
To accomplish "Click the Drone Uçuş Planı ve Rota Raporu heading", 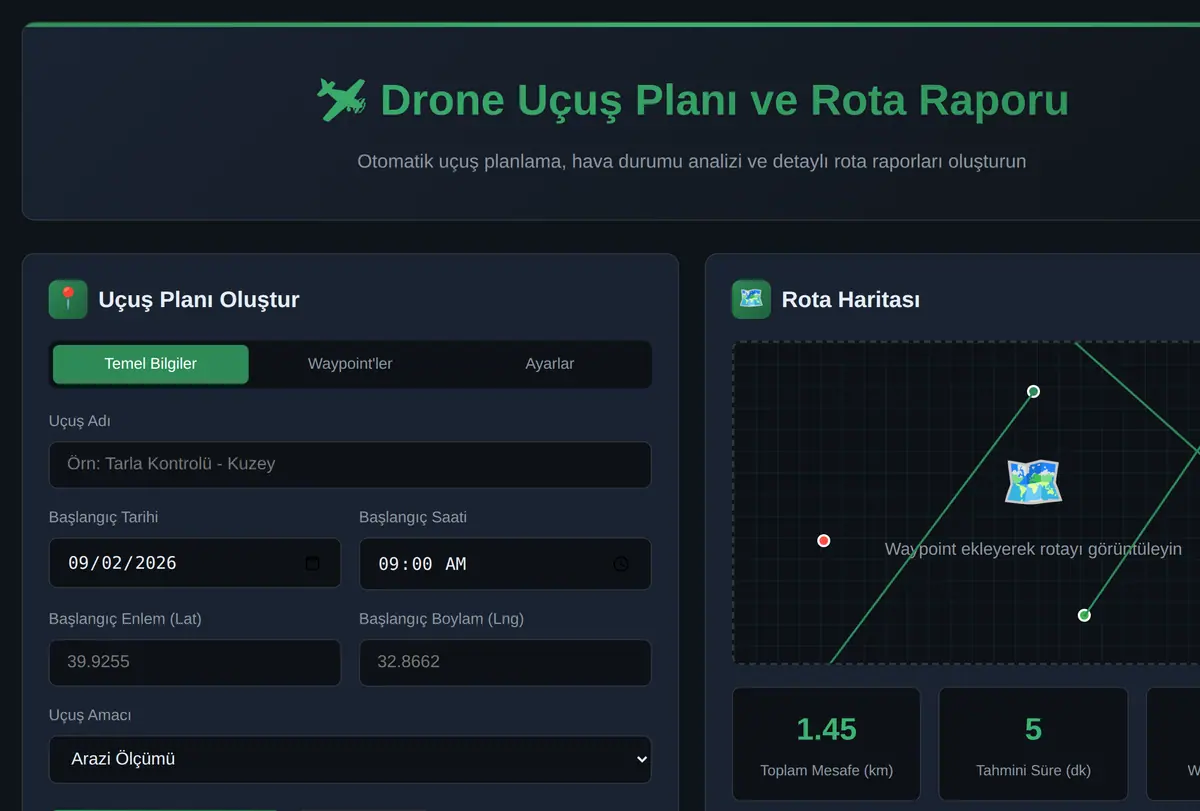I will pyautogui.click(x=725, y=100).
